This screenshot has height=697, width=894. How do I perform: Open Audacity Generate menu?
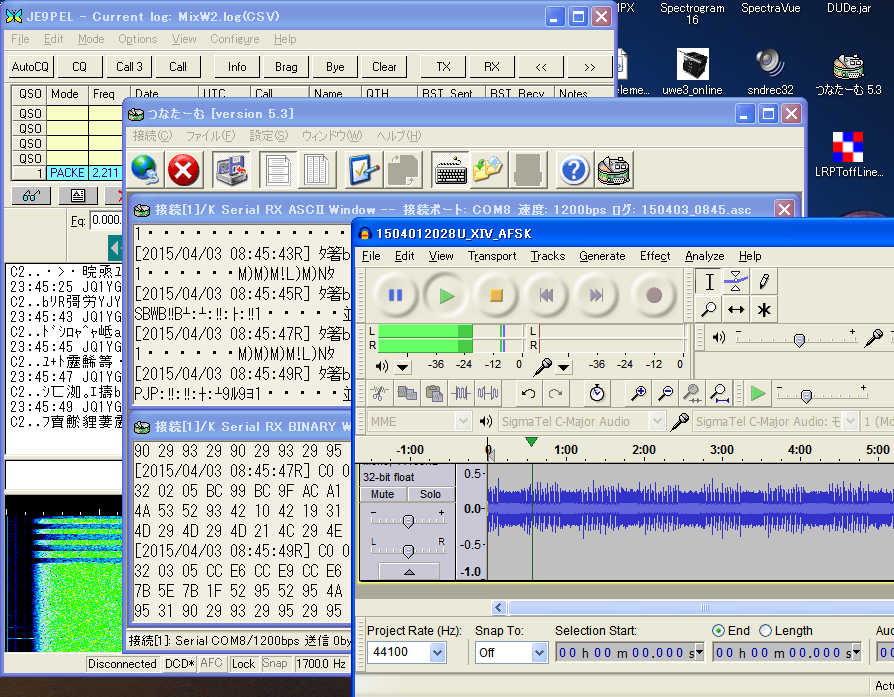click(602, 256)
